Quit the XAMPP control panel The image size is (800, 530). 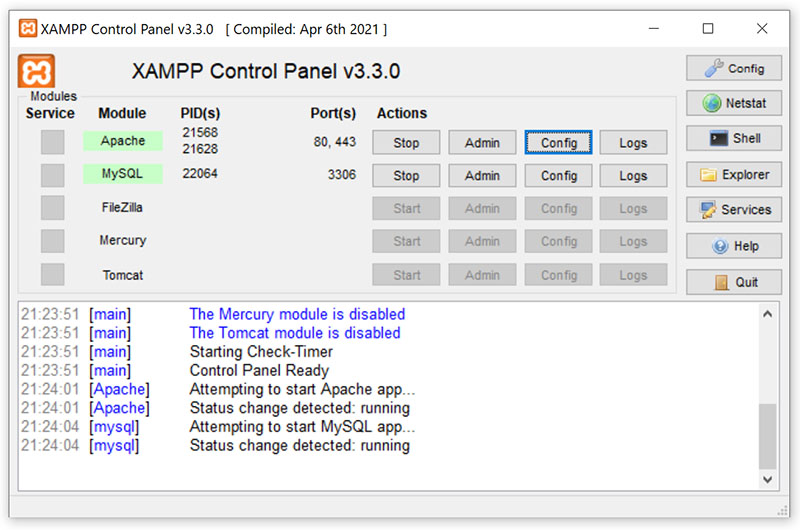(734, 282)
